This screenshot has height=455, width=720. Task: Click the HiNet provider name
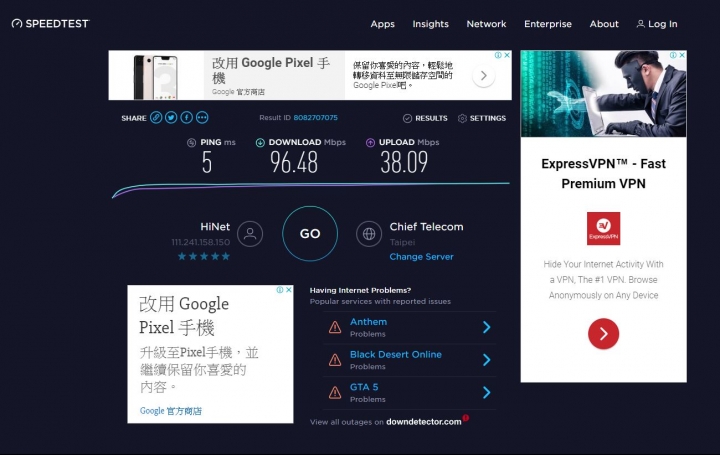coord(215,226)
